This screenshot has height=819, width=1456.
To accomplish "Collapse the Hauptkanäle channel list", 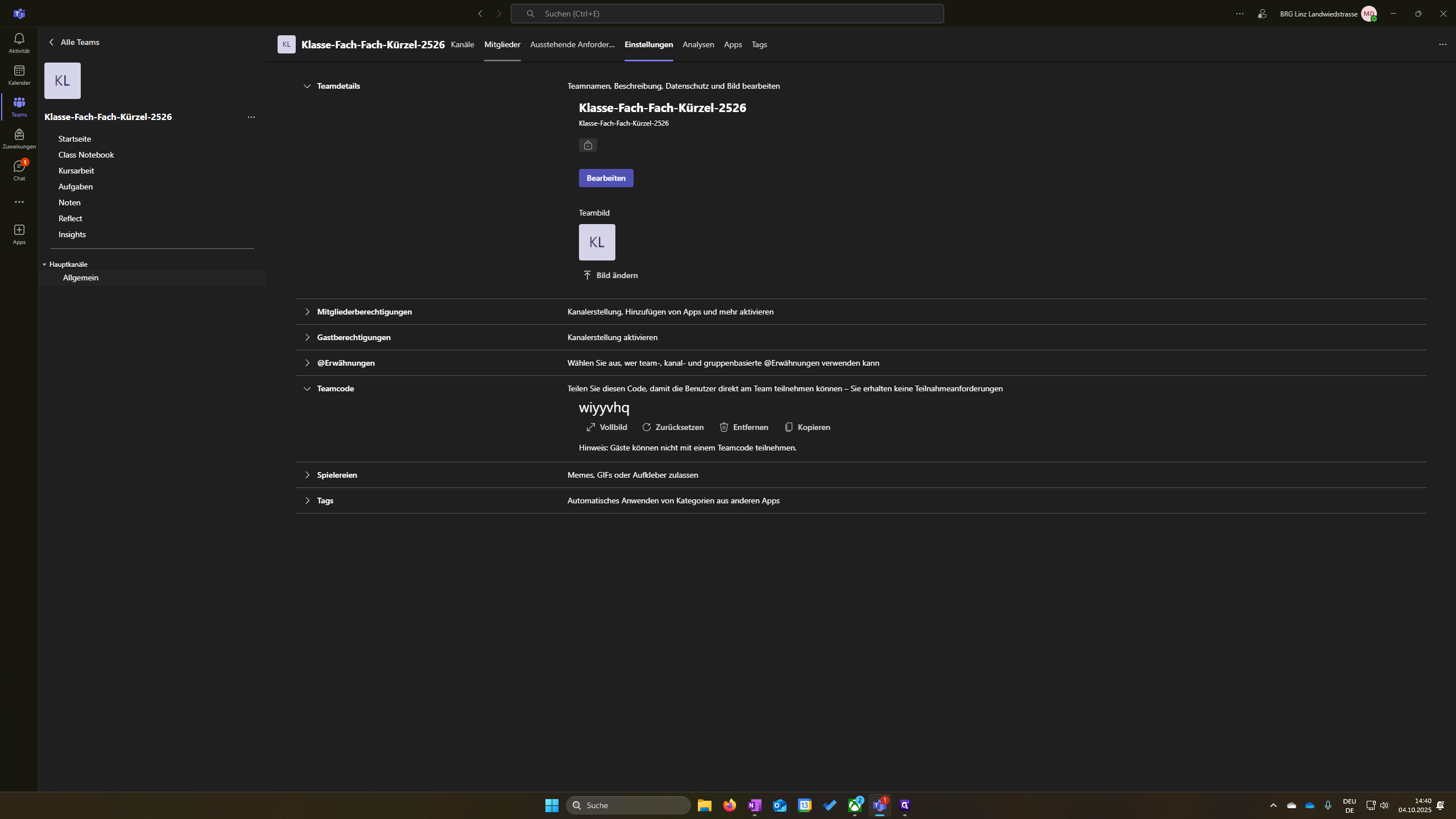I will [x=44, y=264].
